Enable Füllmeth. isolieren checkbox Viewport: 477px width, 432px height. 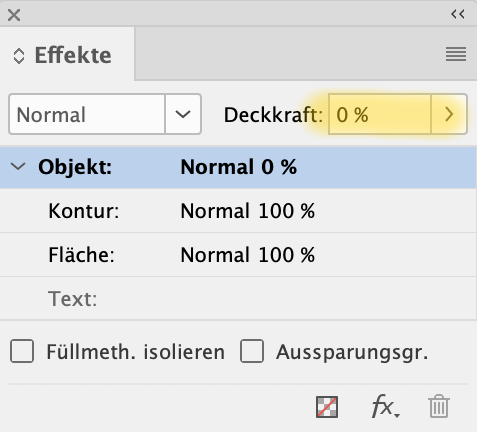pyautogui.click(x=22, y=351)
